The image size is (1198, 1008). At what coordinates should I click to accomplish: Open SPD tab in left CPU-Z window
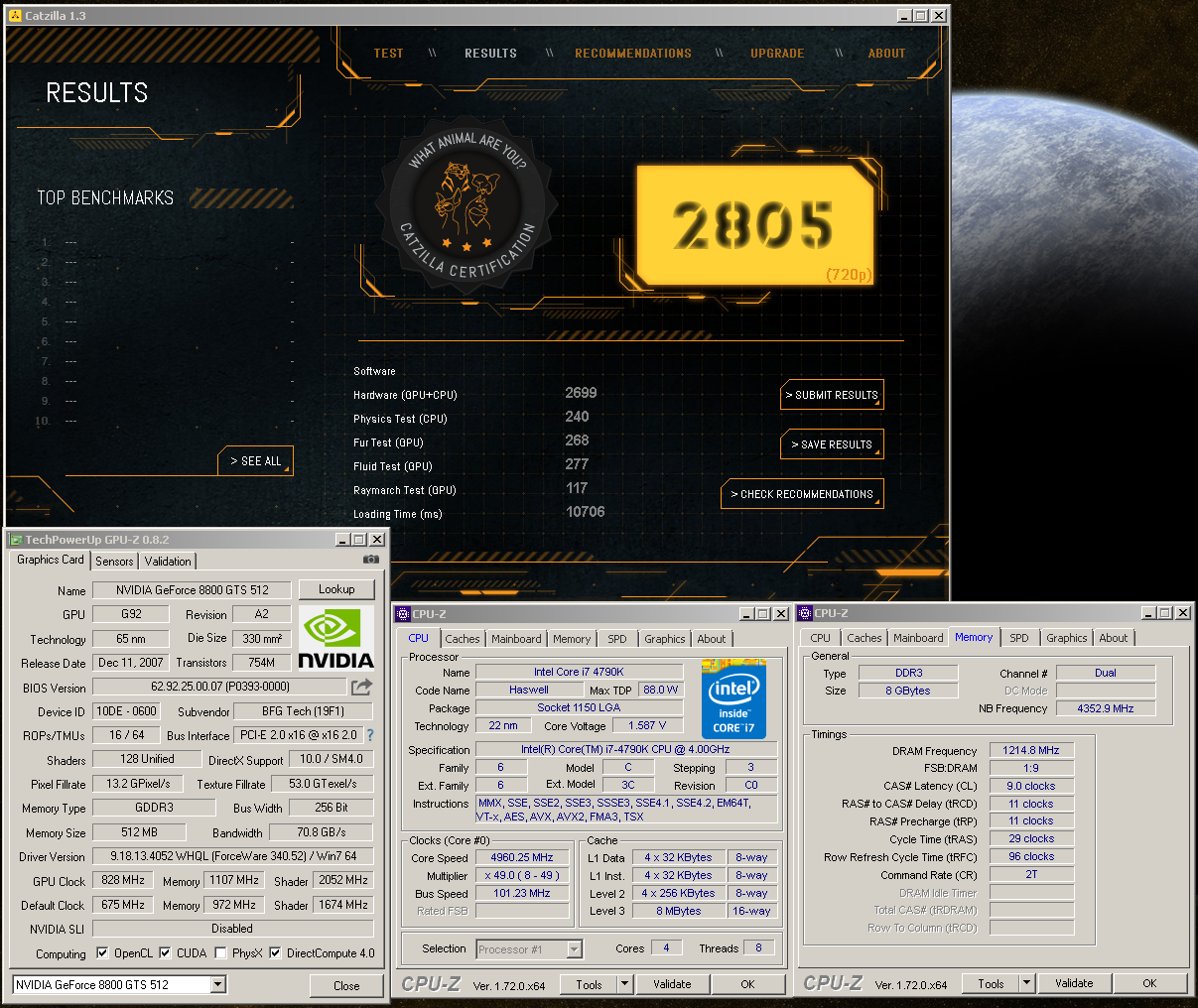tap(617, 639)
